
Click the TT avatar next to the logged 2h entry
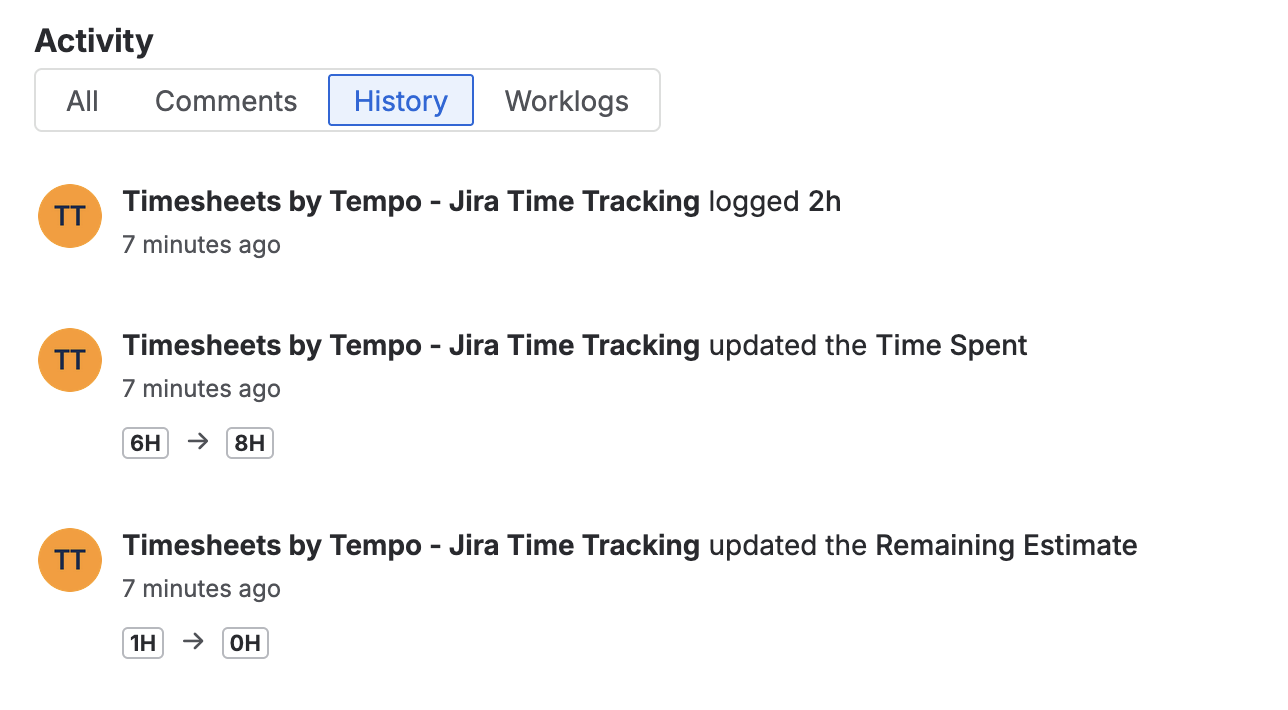69,215
